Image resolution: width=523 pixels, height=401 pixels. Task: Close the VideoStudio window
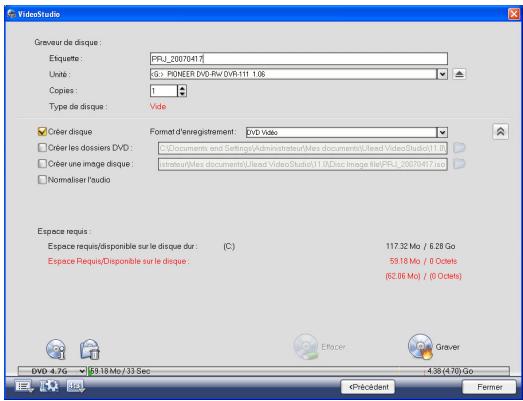tap(513, 14)
